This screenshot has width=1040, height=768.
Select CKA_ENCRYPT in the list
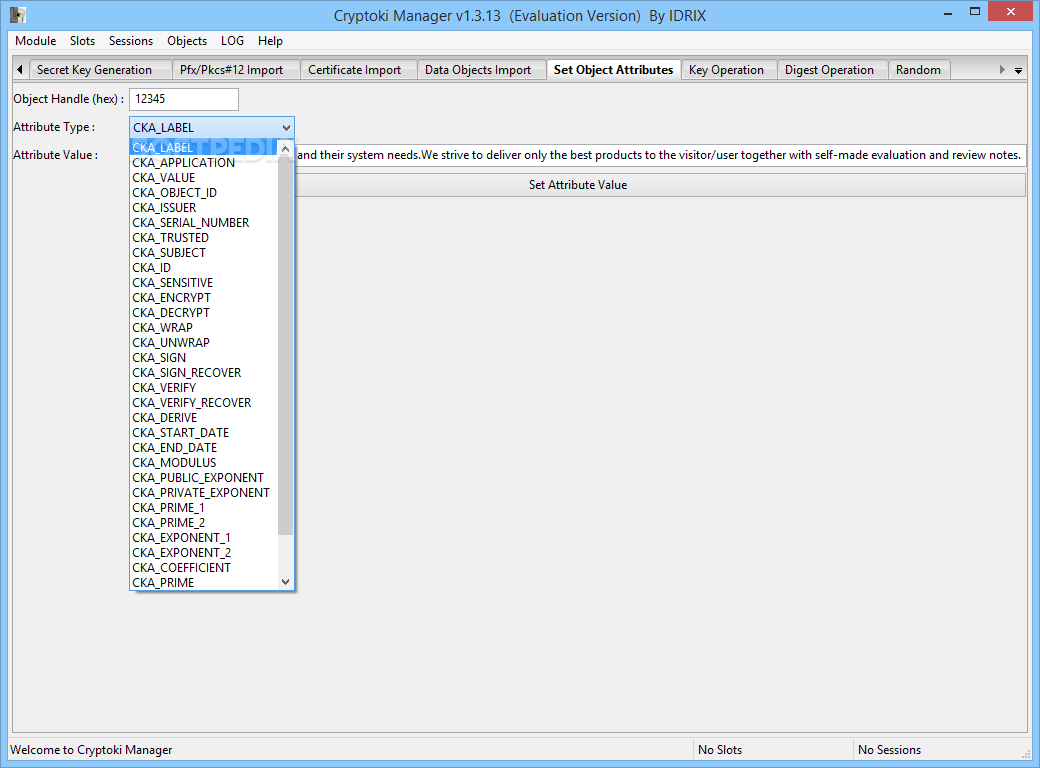click(204, 298)
